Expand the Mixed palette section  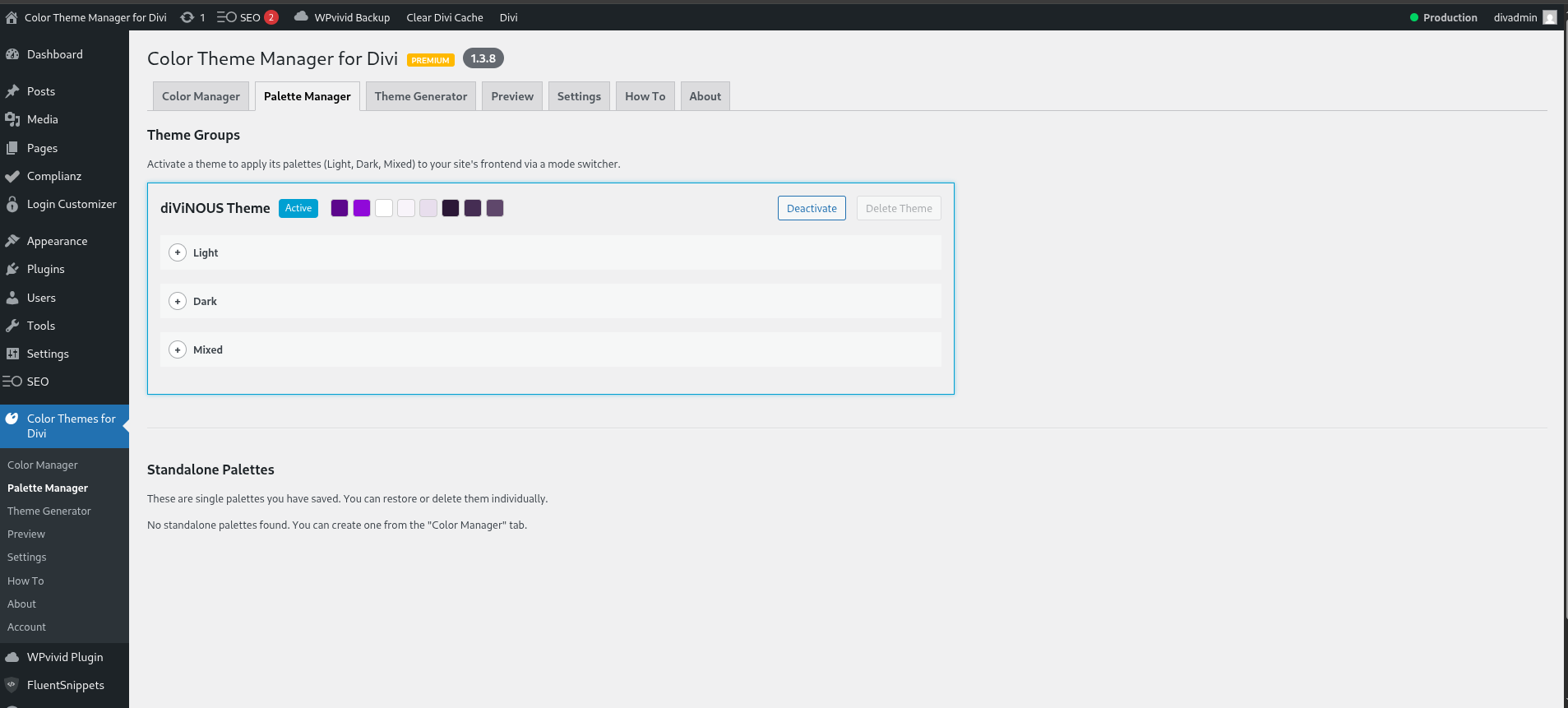[178, 349]
